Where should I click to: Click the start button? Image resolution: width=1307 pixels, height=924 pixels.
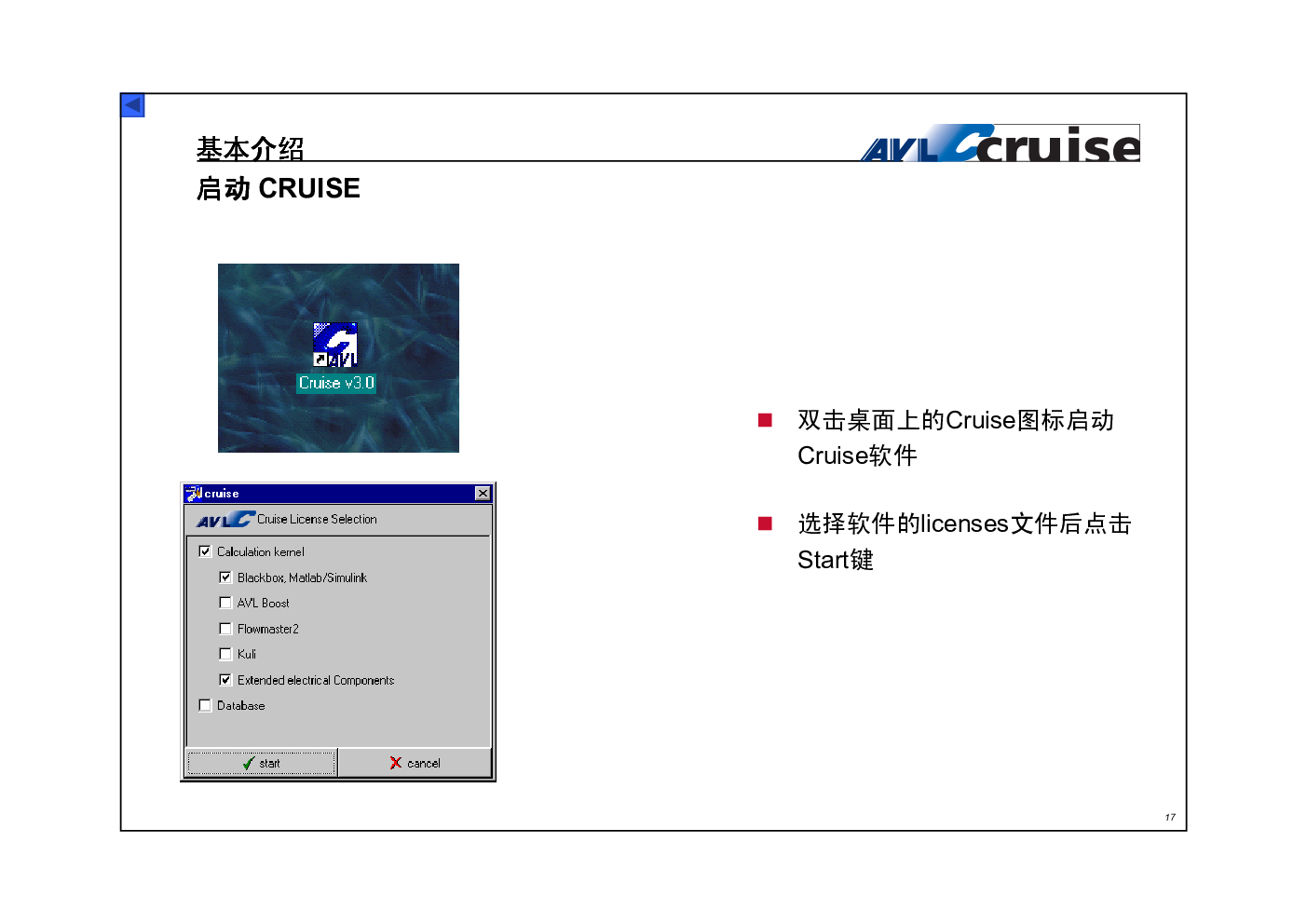click(261, 763)
